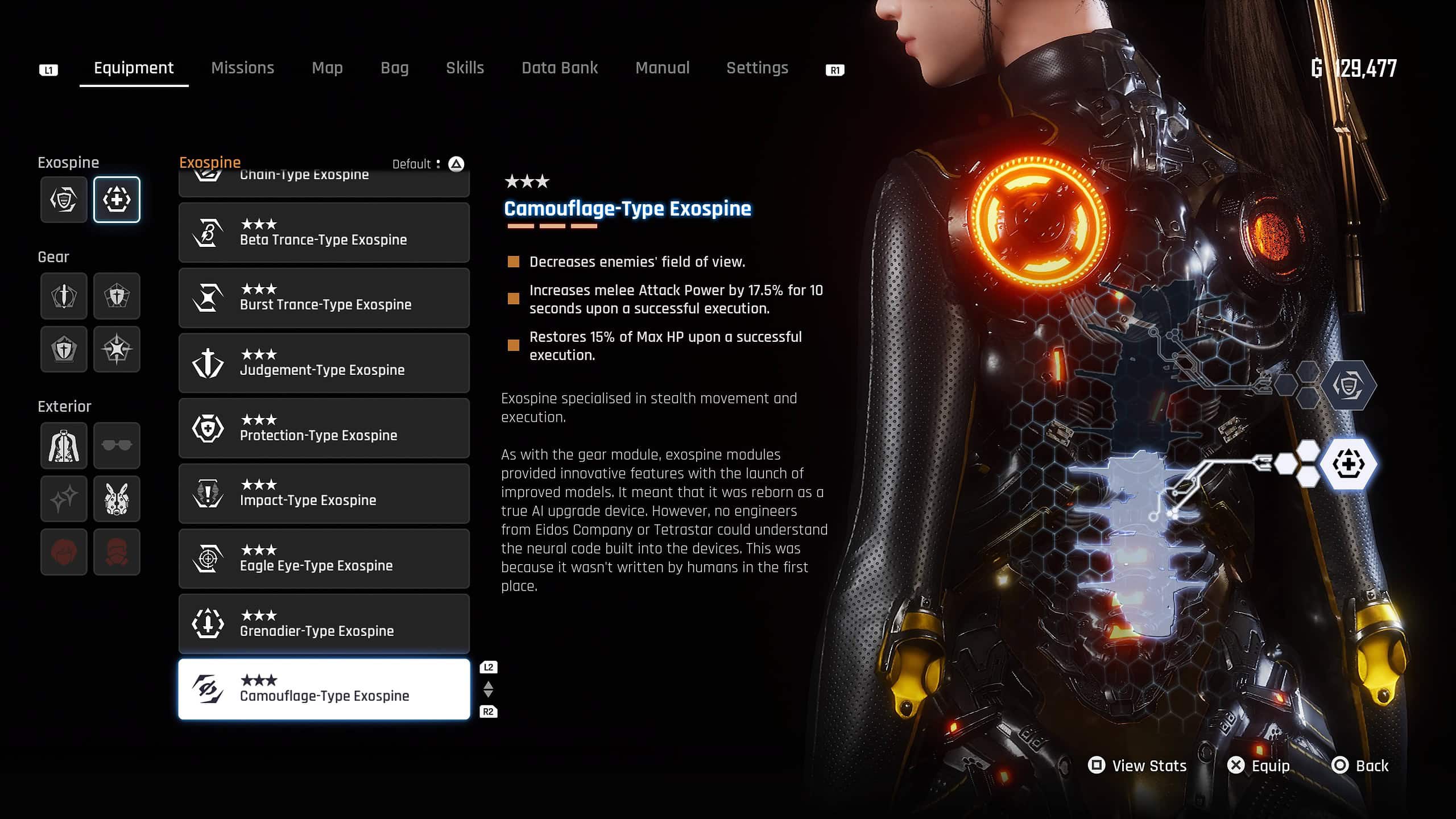Go to the Skills tab
Image resolution: width=1456 pixels, height=819 pixels.
tap(465, 68)
